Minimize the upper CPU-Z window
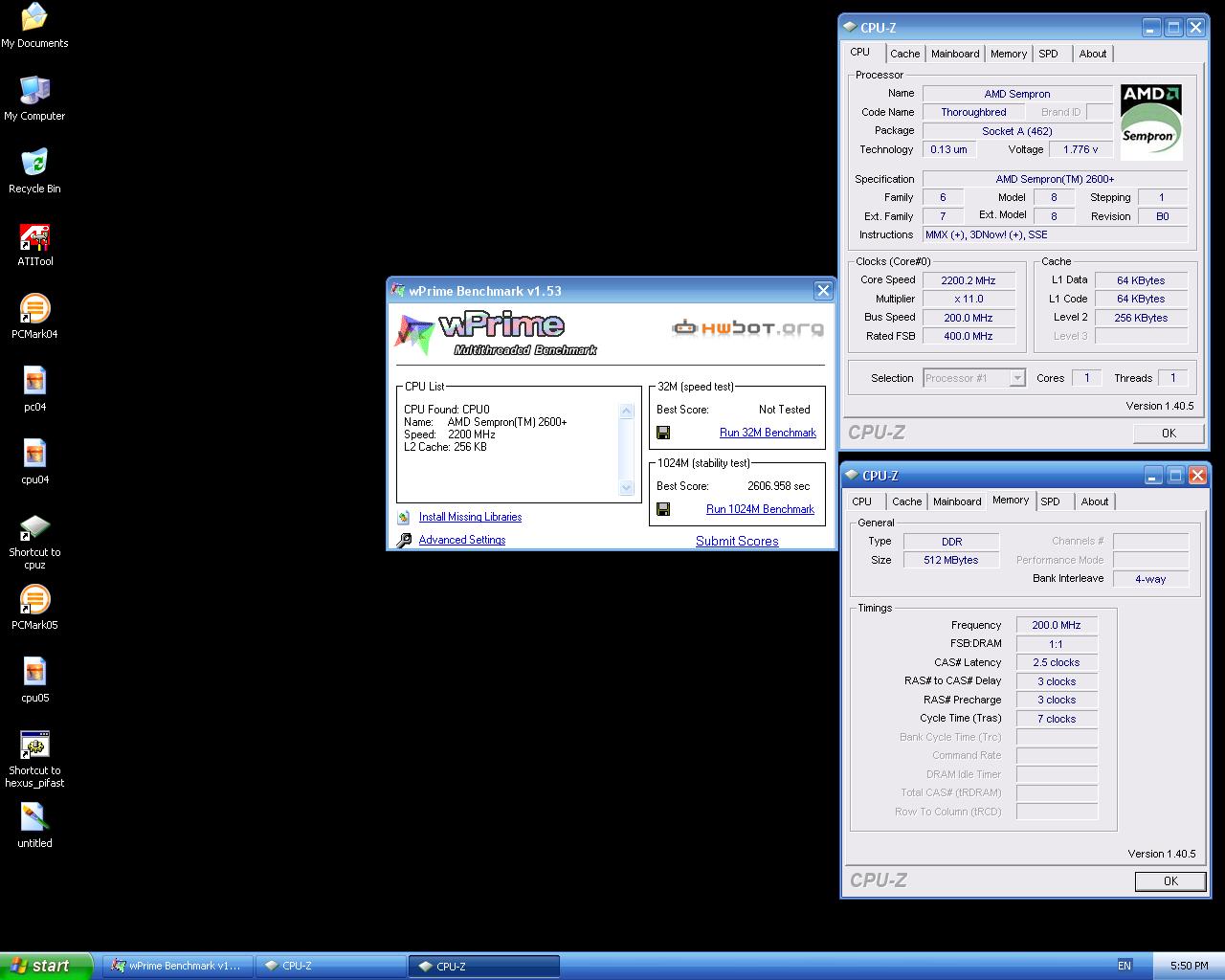 (x=1151, y=28)
